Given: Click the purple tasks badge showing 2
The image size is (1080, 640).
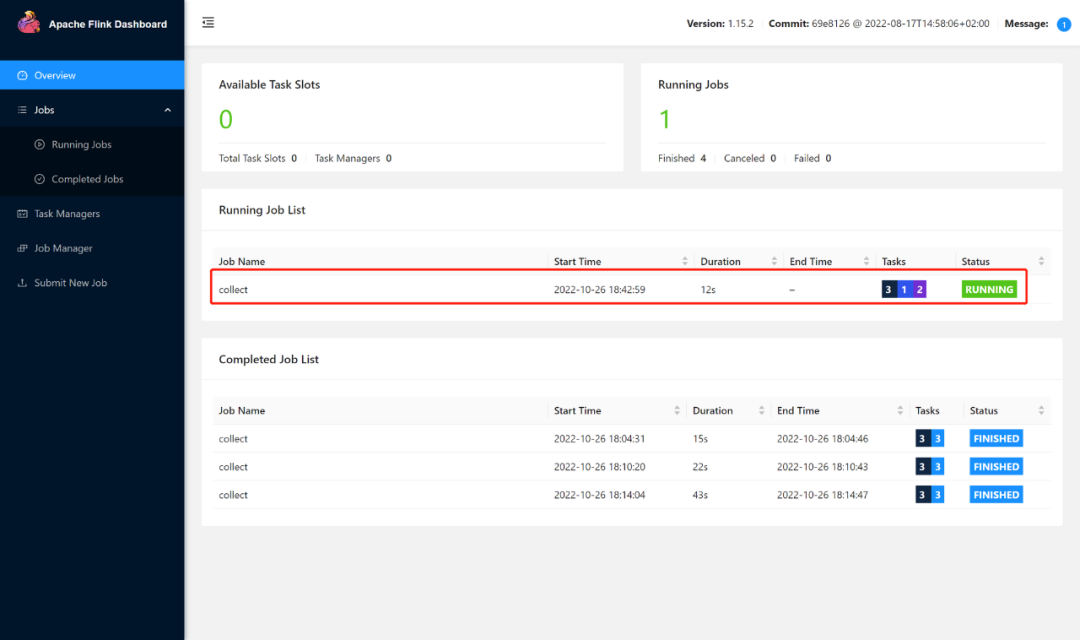Looking at the screenshot, I should coord(920,290).
